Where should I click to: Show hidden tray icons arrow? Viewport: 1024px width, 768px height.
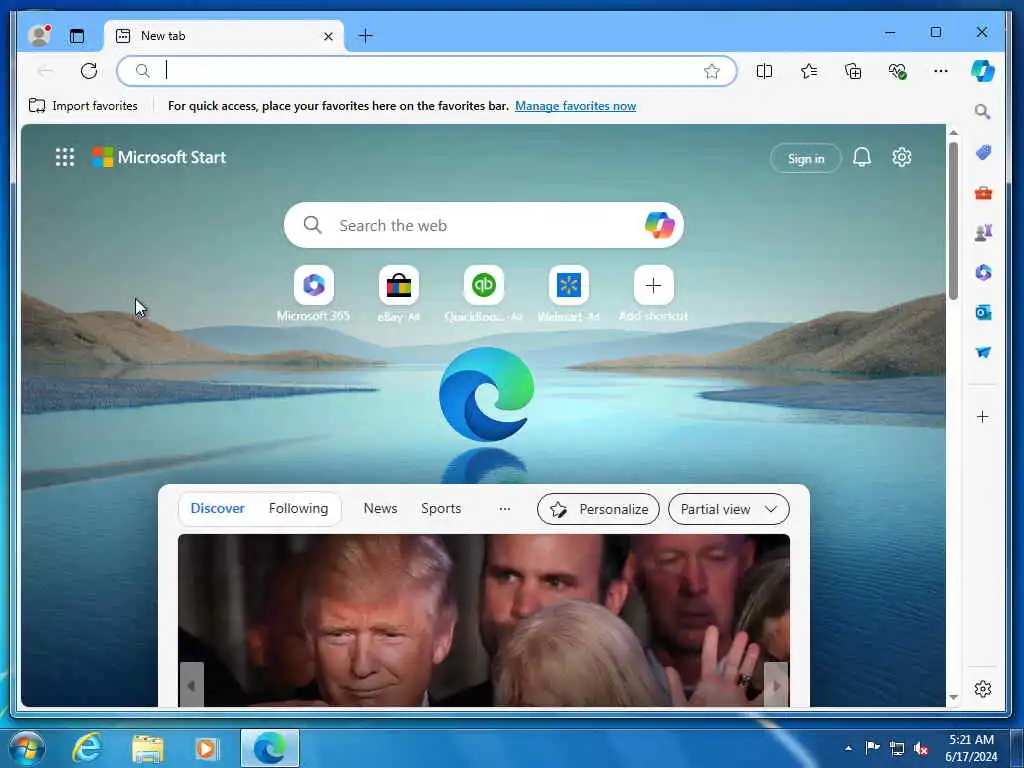pos(848,748)
